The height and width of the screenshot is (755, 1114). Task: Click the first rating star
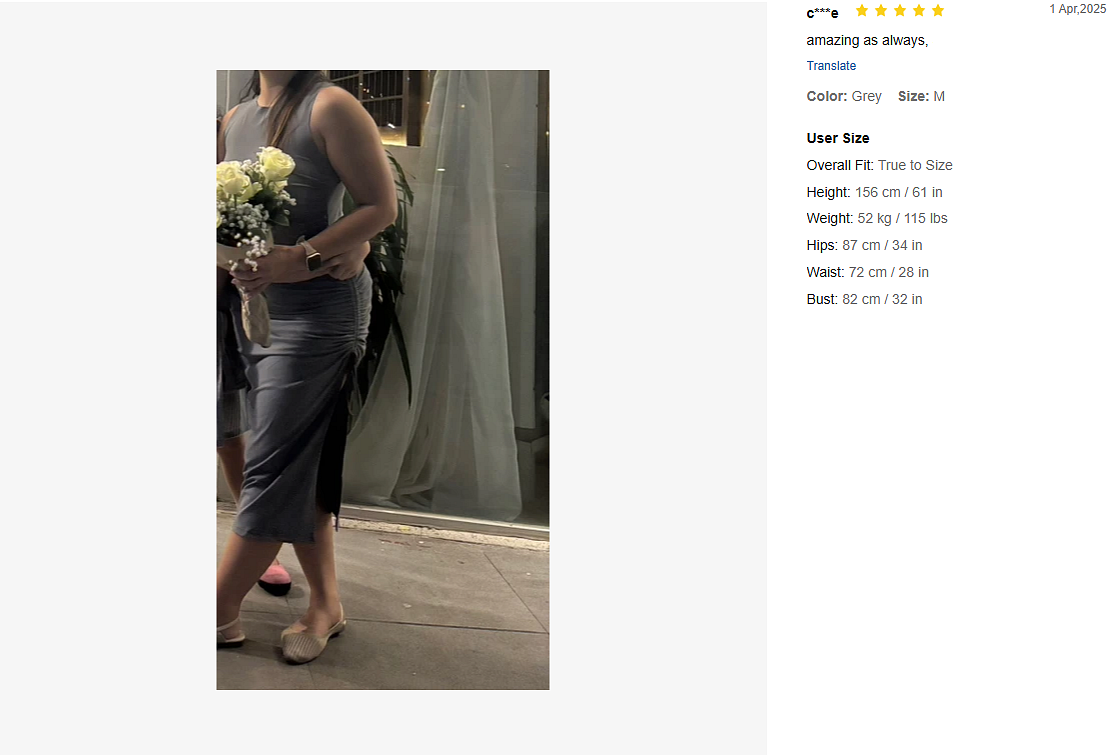coord(862,11)
